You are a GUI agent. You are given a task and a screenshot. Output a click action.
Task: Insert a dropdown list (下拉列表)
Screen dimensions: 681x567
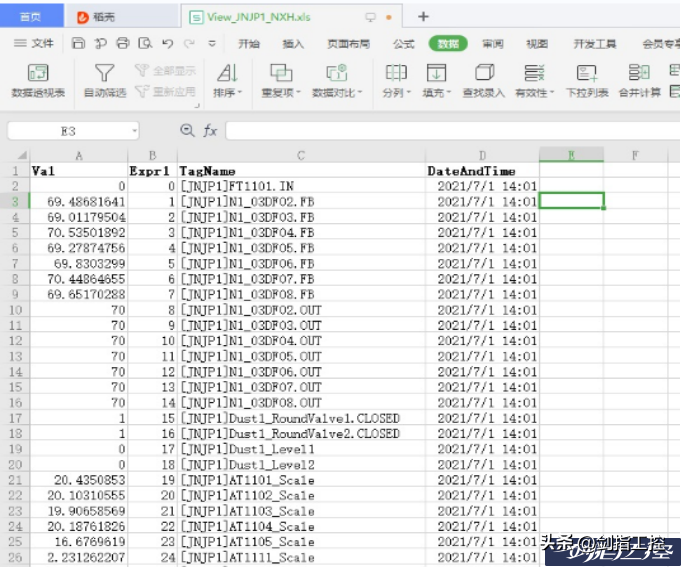pos(586,74)
